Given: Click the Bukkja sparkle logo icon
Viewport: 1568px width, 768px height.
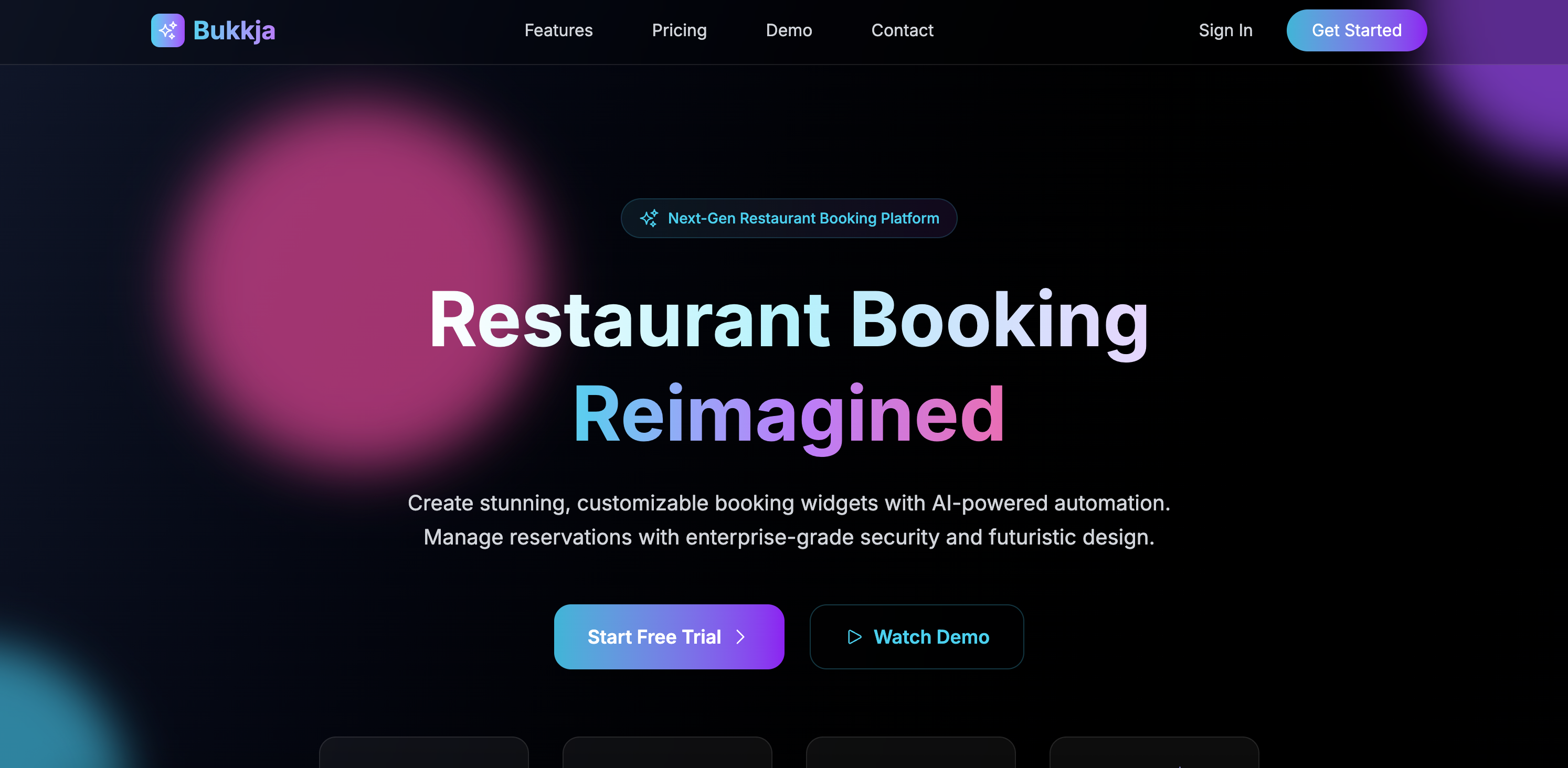Looking at the screenshot, I should [x=167, y=30].
